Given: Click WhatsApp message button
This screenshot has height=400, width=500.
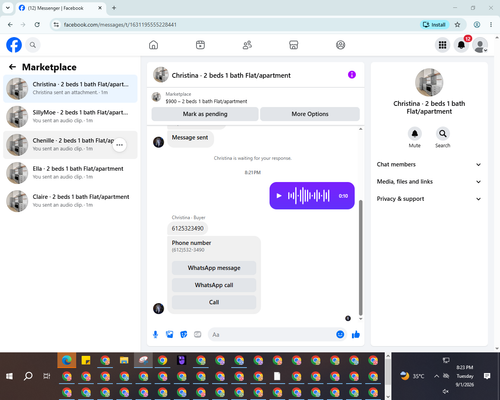Looking at the screenshot, I should coord(214,268).
